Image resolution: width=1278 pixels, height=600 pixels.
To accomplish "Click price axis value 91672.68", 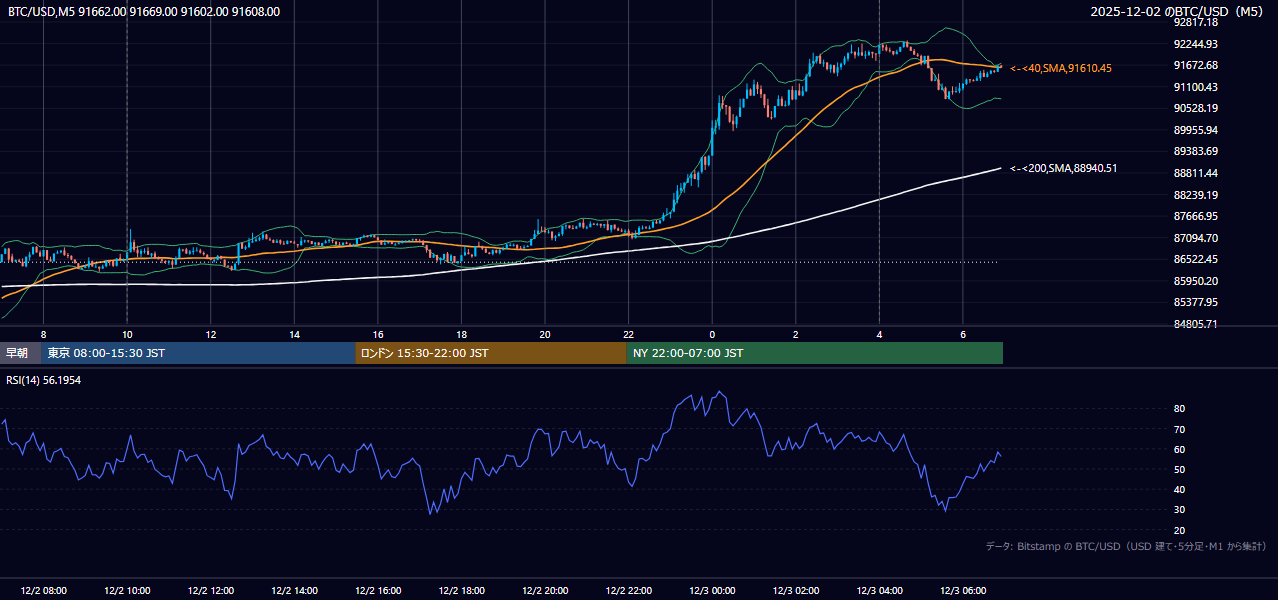I will pos(1196,65).
